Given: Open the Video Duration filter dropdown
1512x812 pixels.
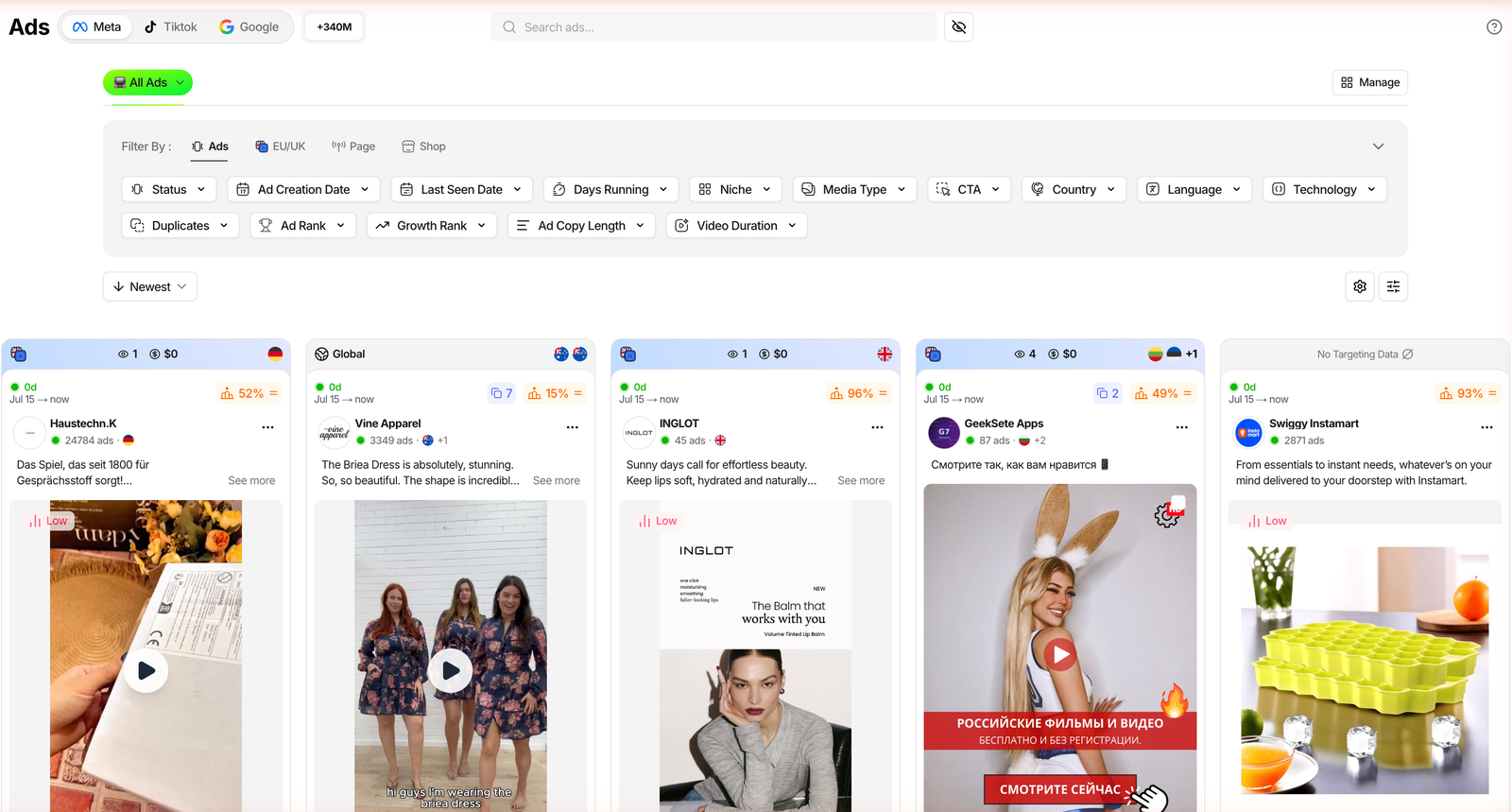Looking at the screenshot, I should [737, 225].
